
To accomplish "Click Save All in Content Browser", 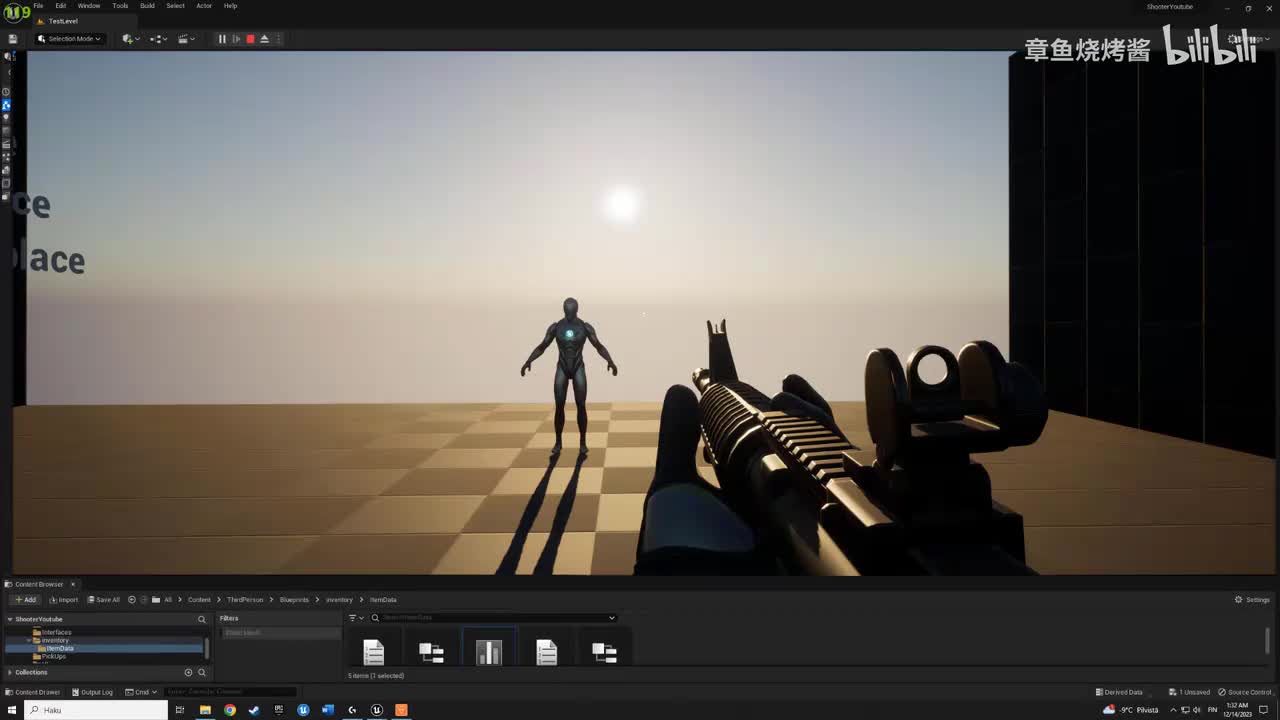I will pos(104,600).
